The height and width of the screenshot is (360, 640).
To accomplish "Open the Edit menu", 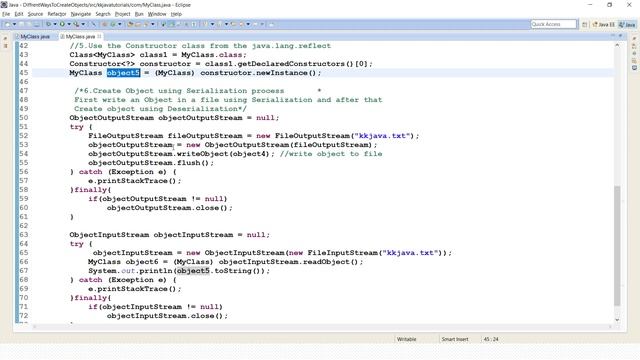I will coord(19,14).
